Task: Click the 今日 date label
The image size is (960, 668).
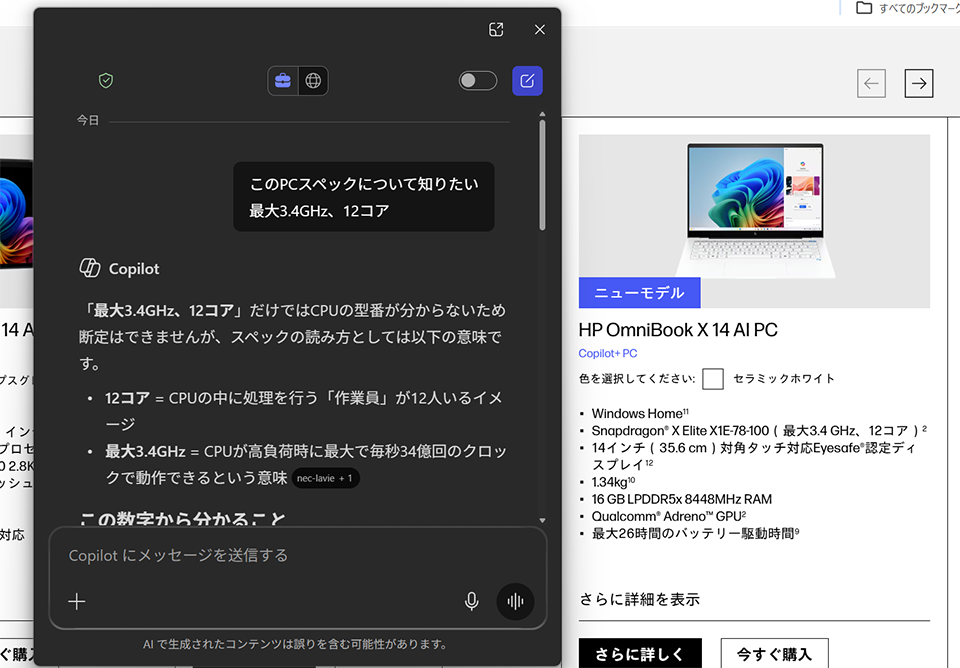Action: (88, 120)
